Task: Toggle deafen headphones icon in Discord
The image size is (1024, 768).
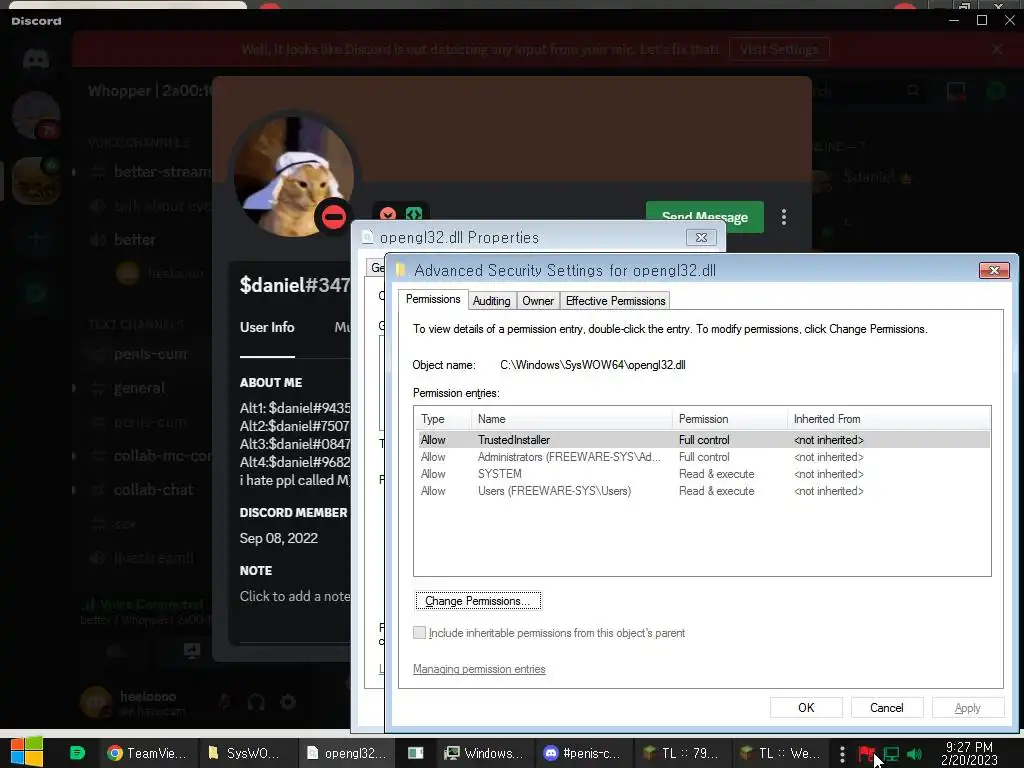Action: 256,702
